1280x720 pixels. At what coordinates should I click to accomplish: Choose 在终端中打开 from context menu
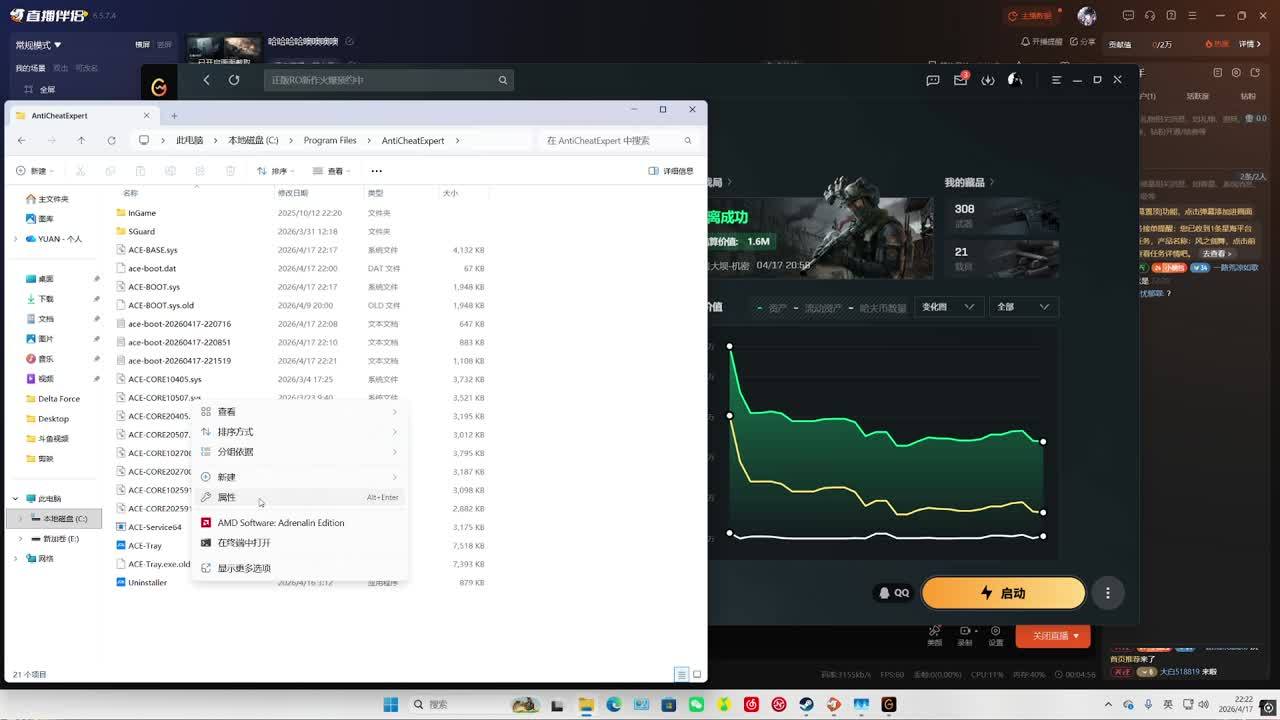(x=244, y=543)
